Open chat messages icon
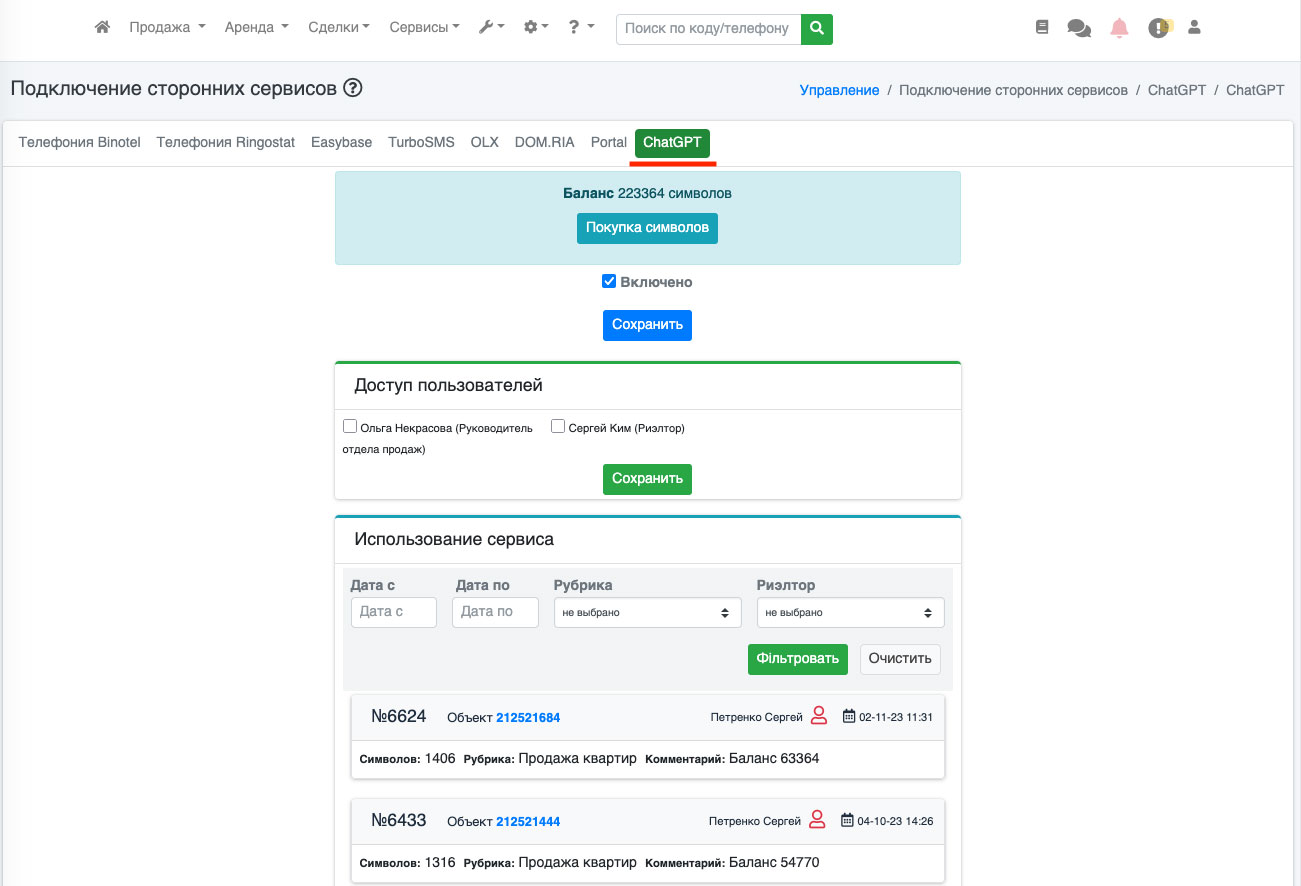 (1079, 28)
